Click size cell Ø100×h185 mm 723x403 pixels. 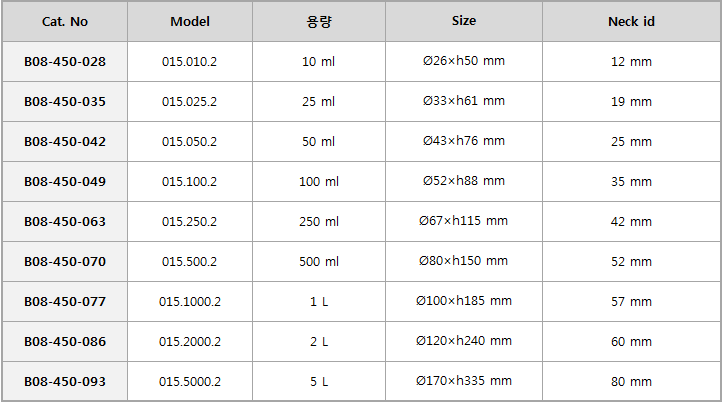pos(464,302)
